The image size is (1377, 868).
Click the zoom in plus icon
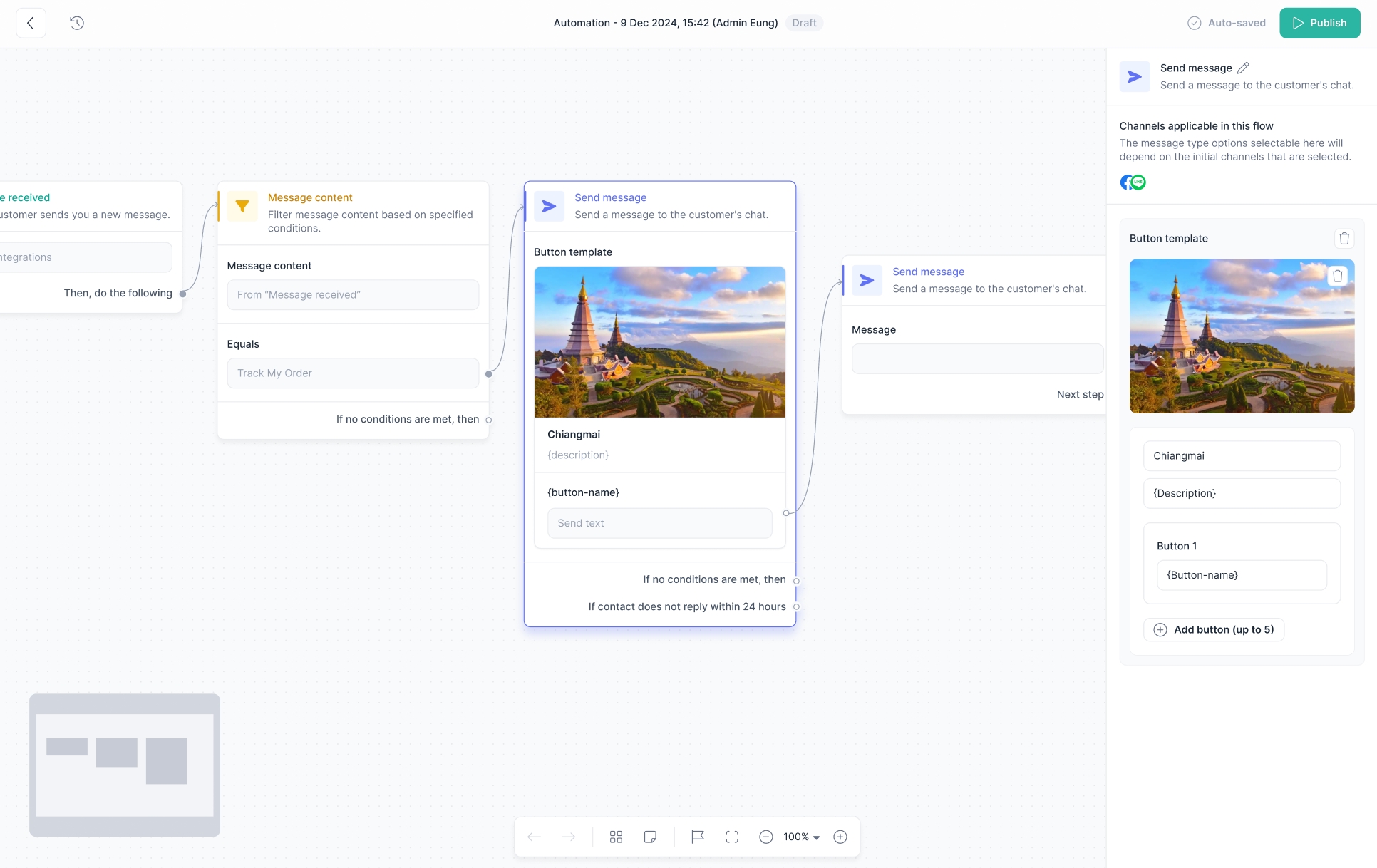(840, 837)
